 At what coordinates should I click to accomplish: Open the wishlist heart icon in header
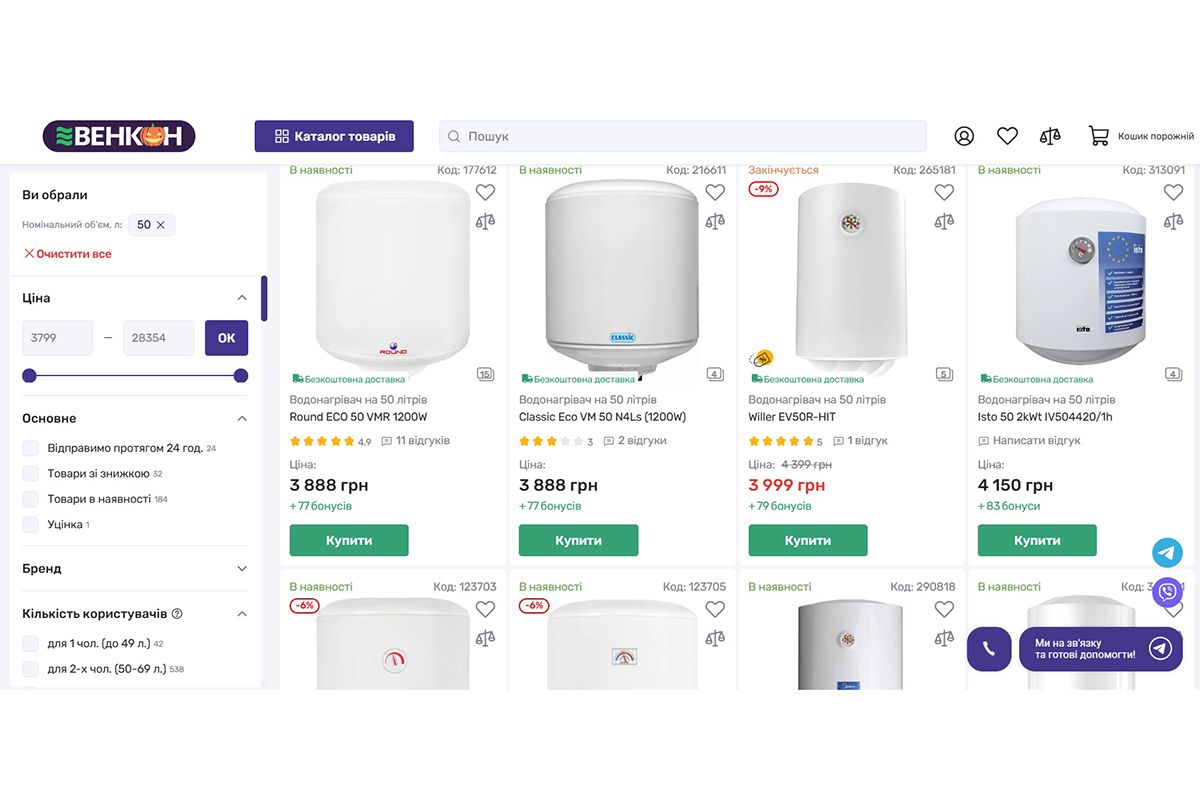tap(1007, 136)
